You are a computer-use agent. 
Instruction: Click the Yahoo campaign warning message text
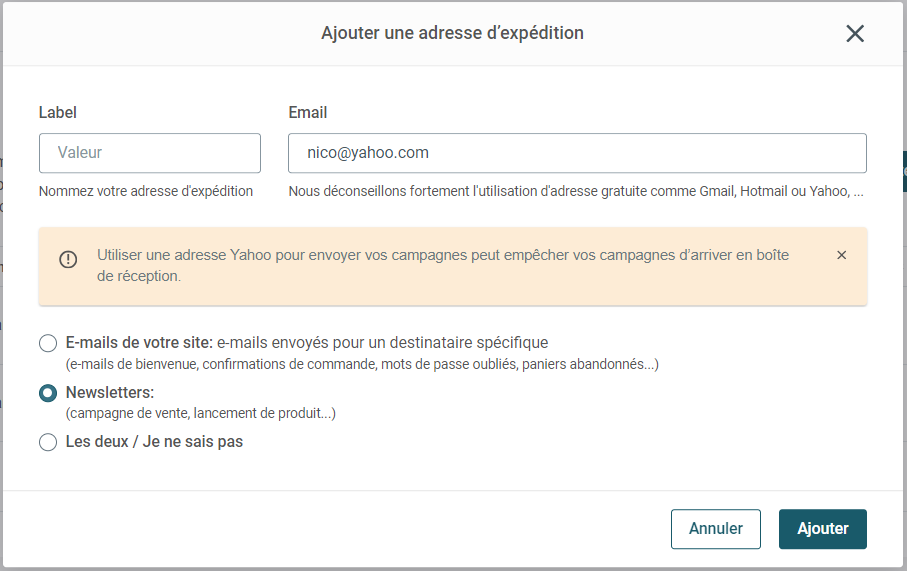(x=443, y=266)
